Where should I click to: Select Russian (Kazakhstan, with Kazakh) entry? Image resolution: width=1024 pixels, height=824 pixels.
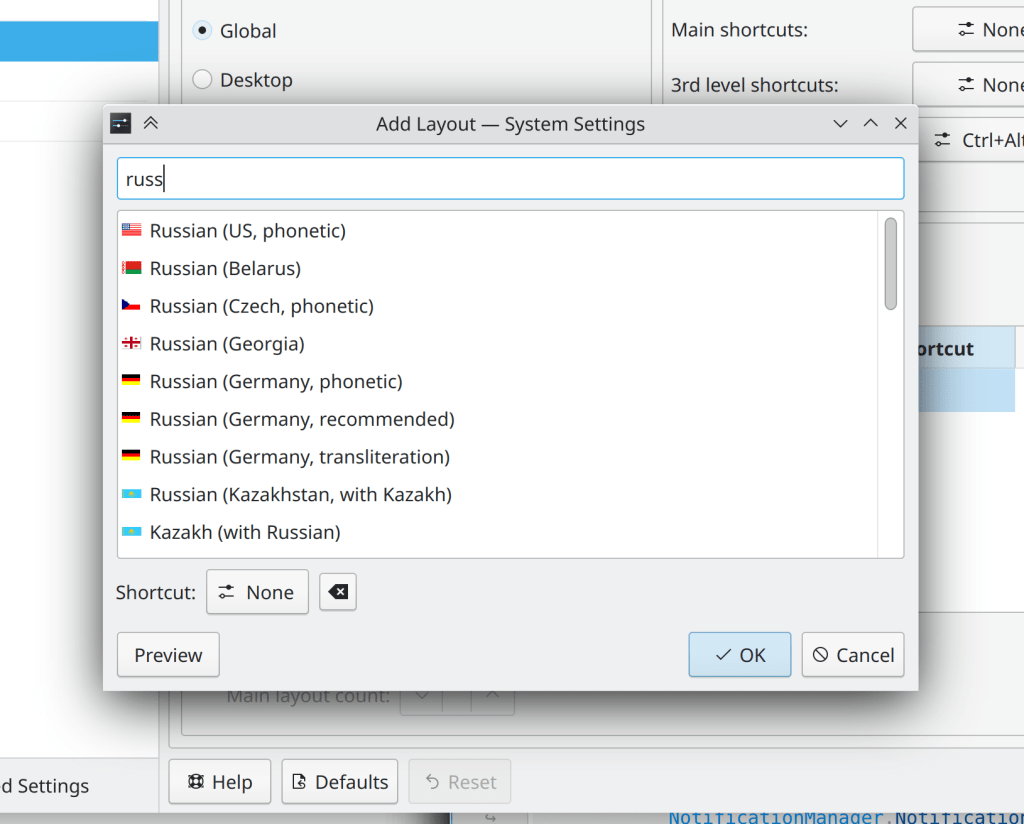click(x=300, y=494)
